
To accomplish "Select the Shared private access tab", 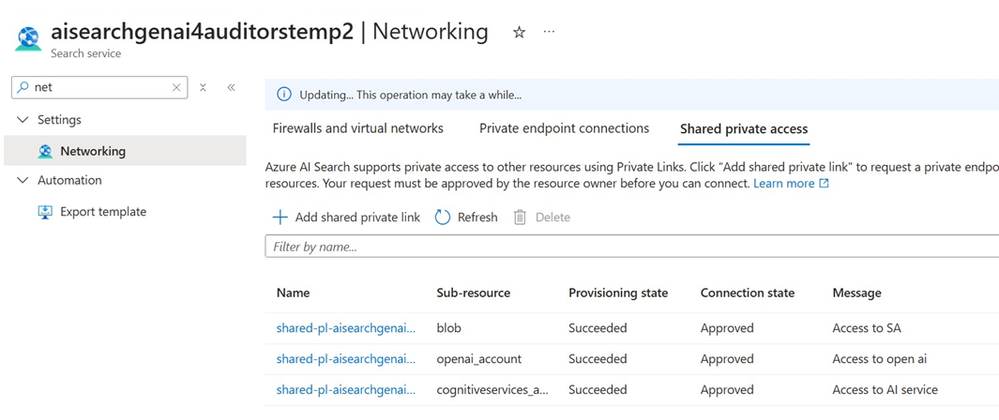I will coord(744,129).
